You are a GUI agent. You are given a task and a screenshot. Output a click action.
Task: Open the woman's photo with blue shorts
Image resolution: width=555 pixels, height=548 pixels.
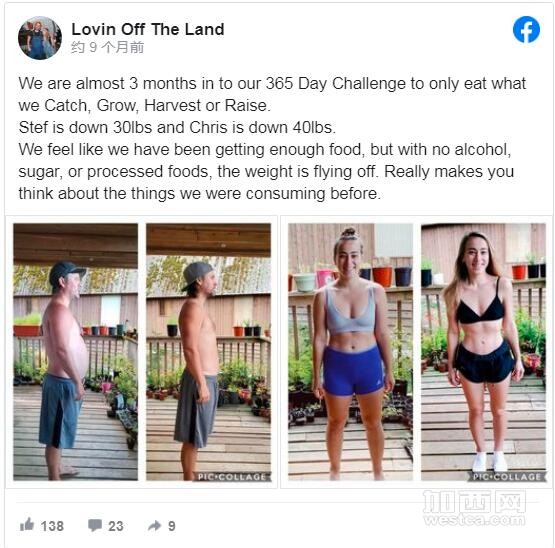coord(350,352)
